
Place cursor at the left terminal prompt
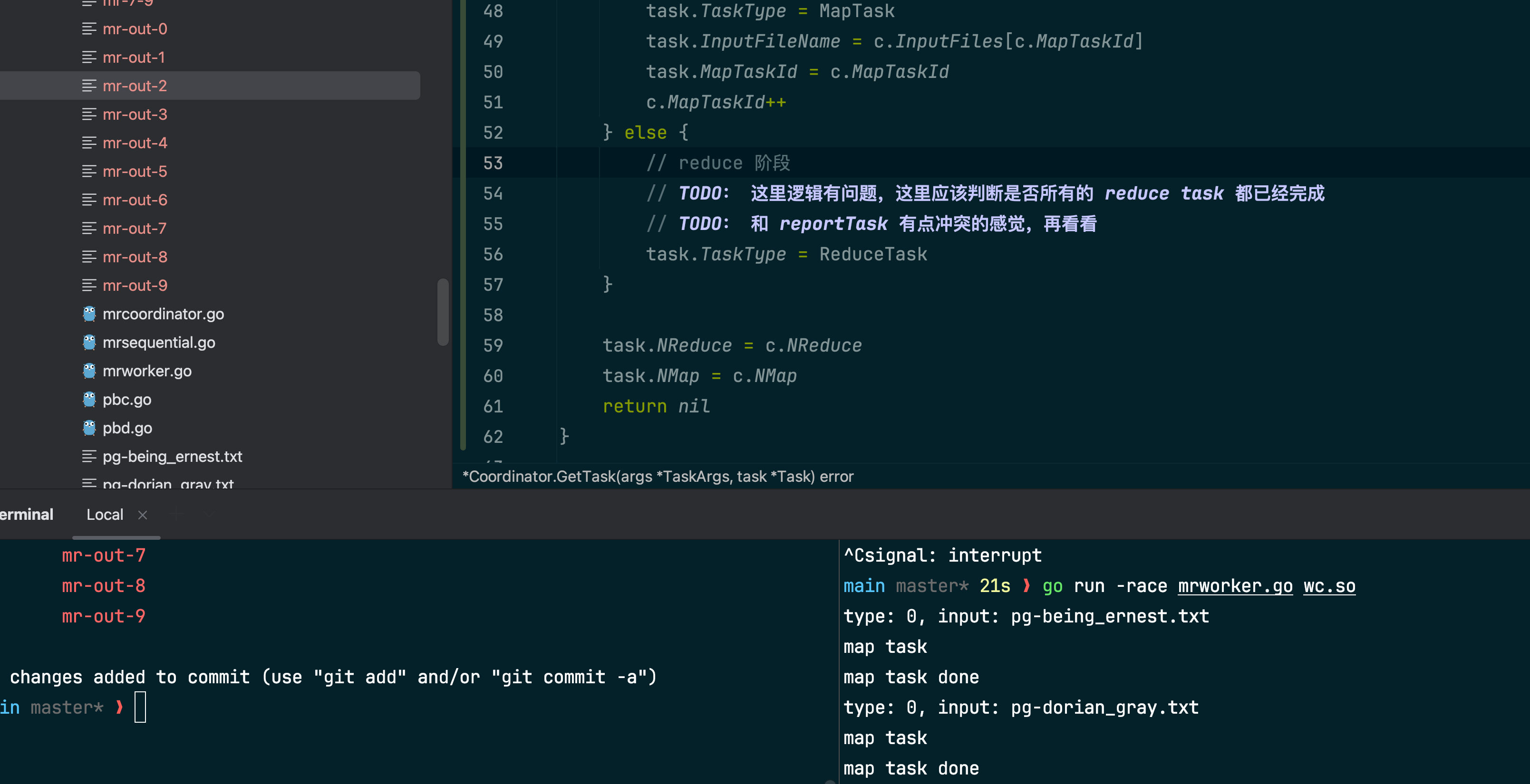pyautogui.click(x=140, y=708)
